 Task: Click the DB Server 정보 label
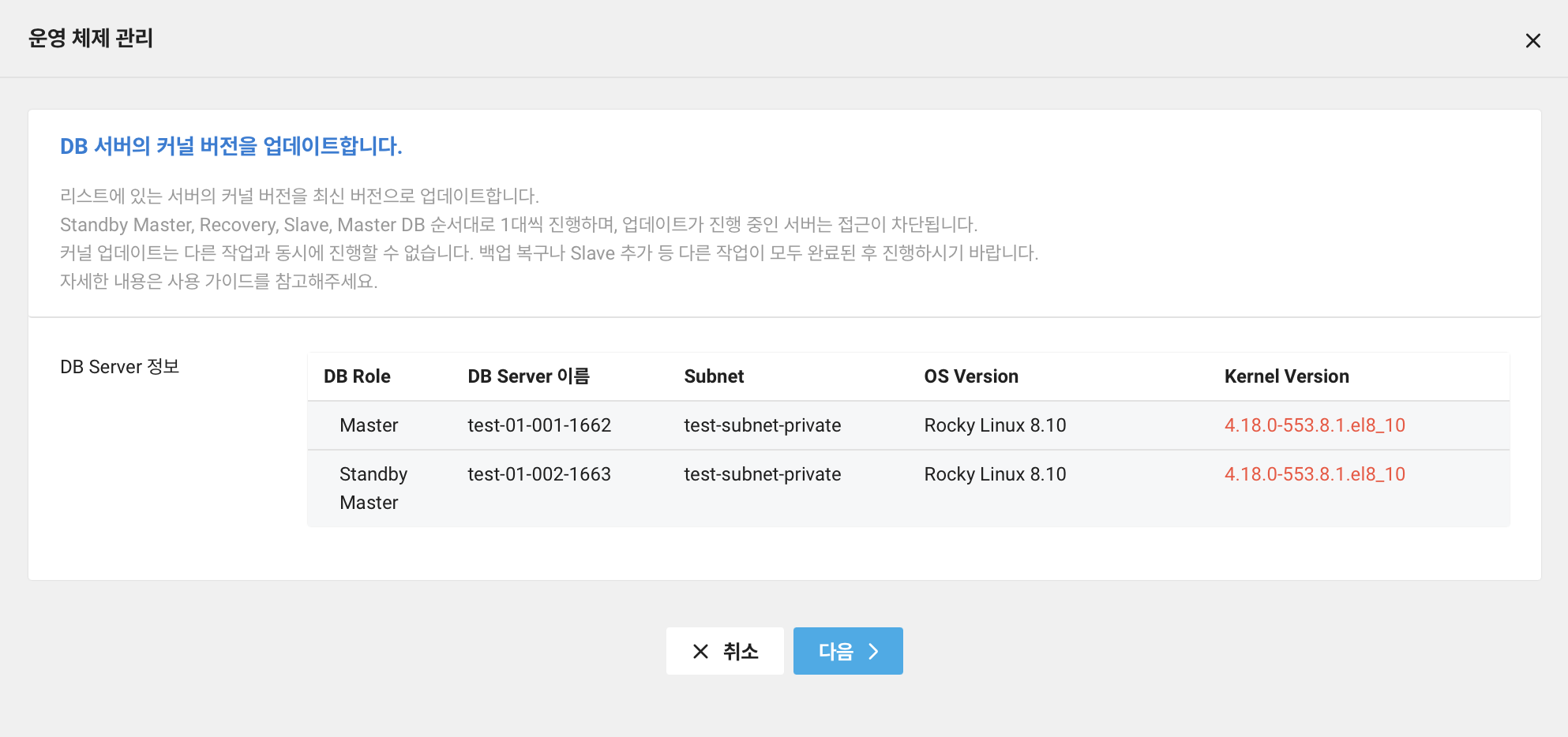[x=119, y=366]
